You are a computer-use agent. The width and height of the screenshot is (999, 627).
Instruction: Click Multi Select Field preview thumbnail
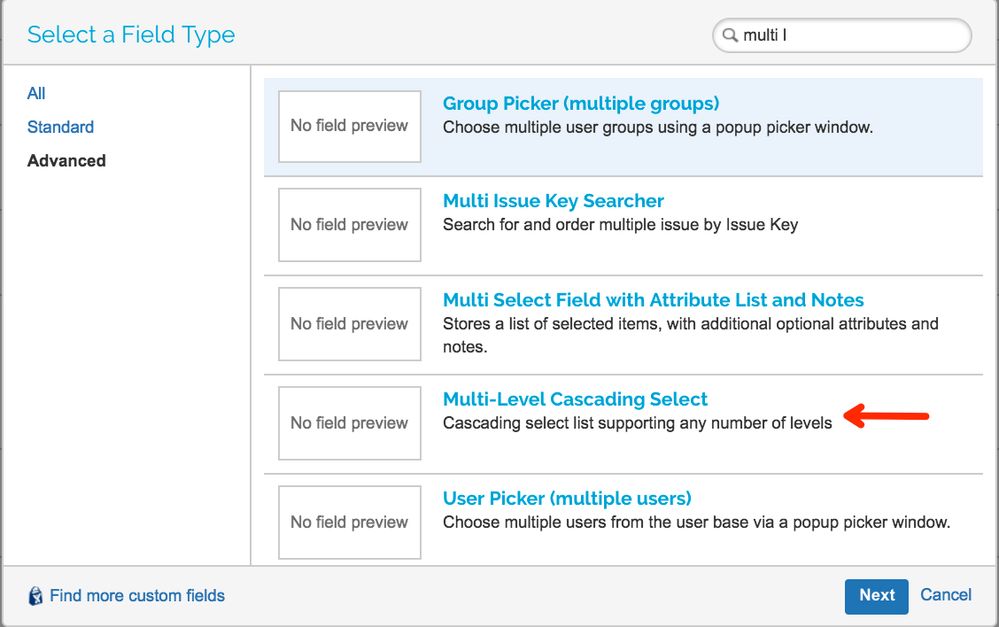(x=349, y=324)
